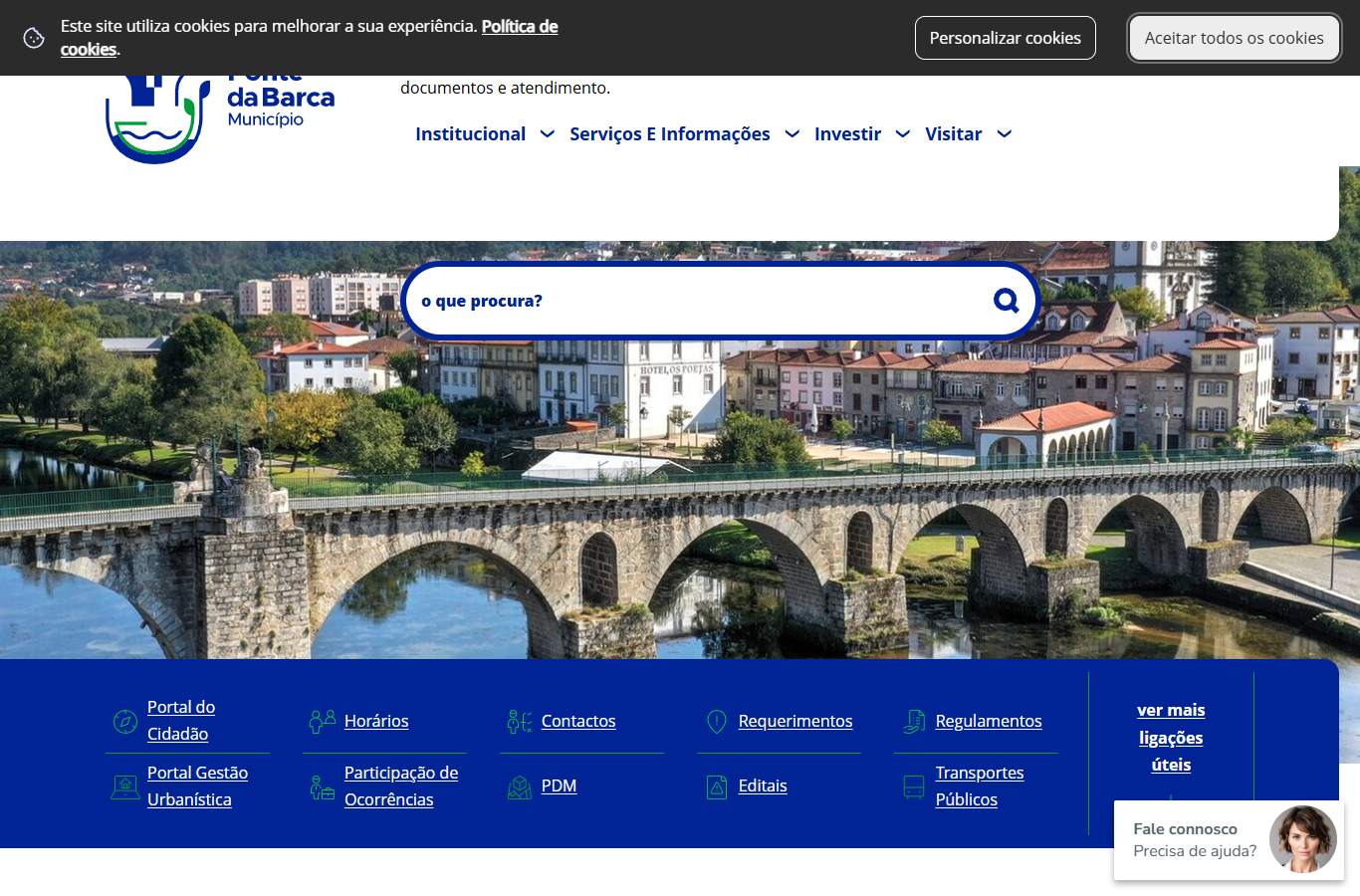Click the Ponte da Barca Município logo
Image resolution: width=1360 pixels, height=896 pixels.
[x=220, y=119]
